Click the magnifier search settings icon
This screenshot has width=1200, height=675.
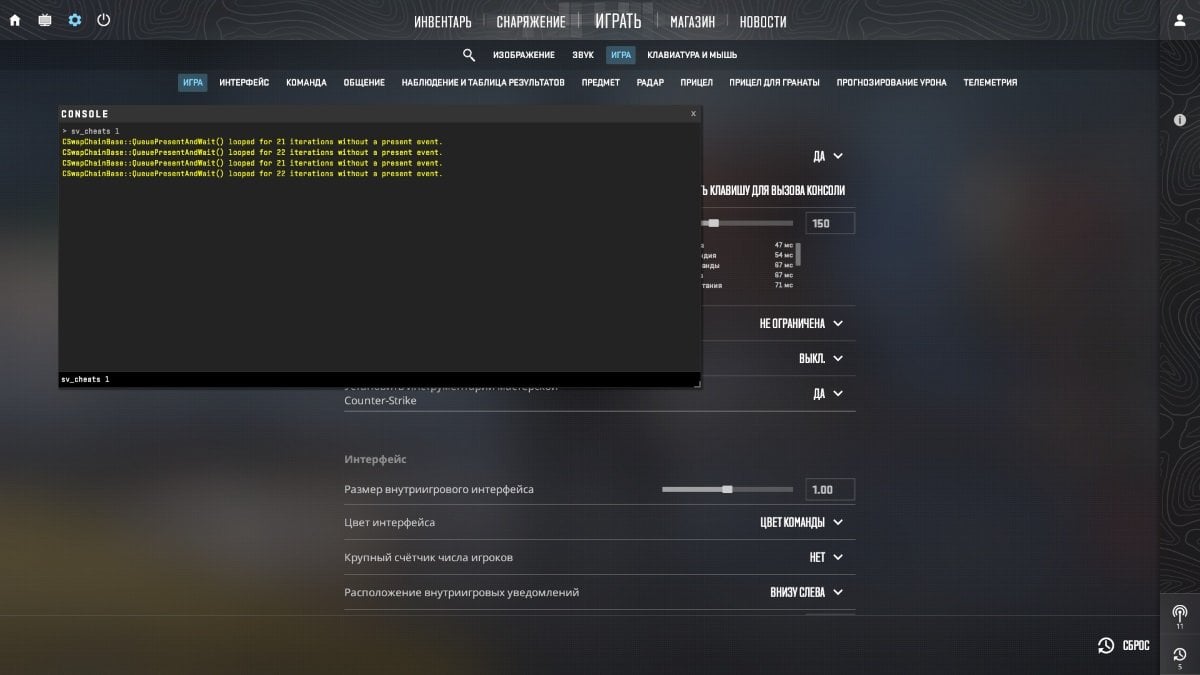(x=469, y=55)
